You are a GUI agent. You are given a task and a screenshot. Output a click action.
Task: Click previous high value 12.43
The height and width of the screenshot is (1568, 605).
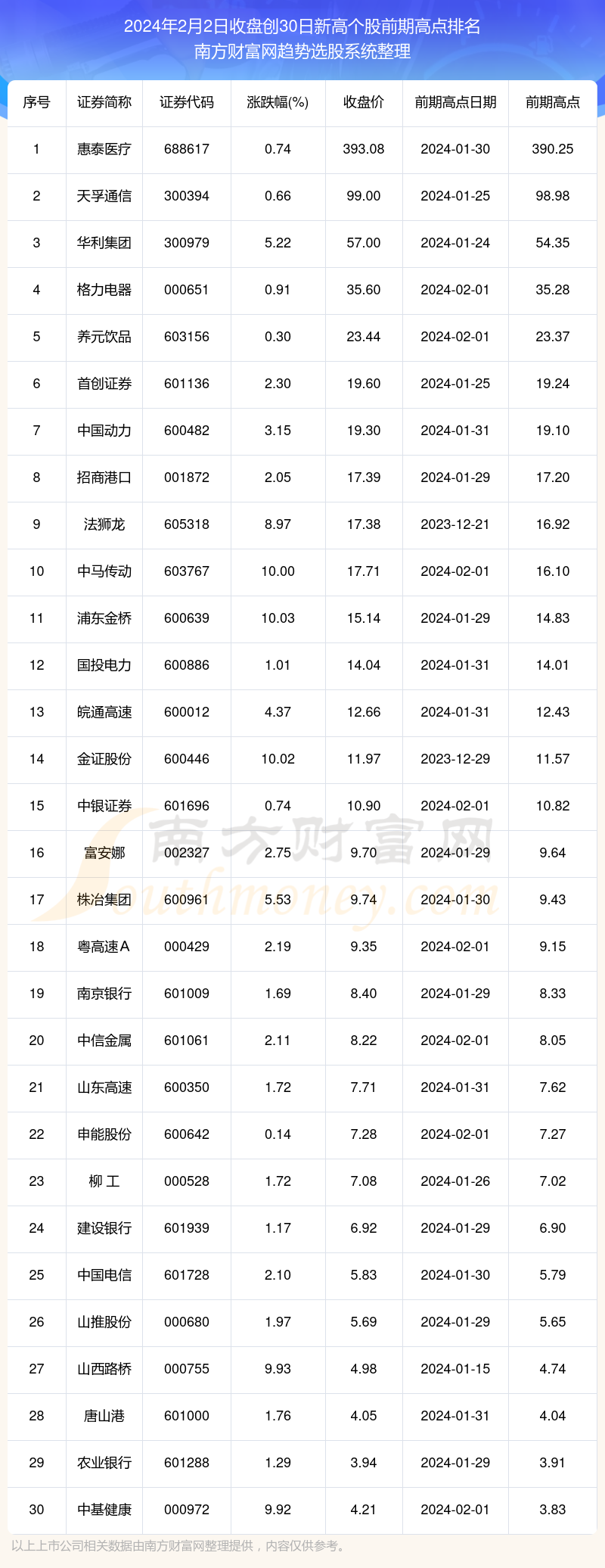tap(553, 712)
